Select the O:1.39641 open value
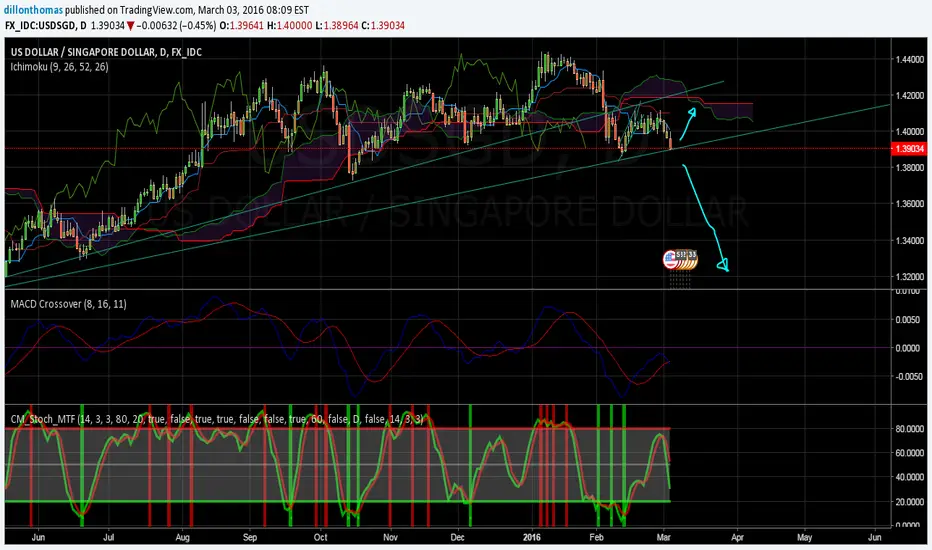 point(241,26)
